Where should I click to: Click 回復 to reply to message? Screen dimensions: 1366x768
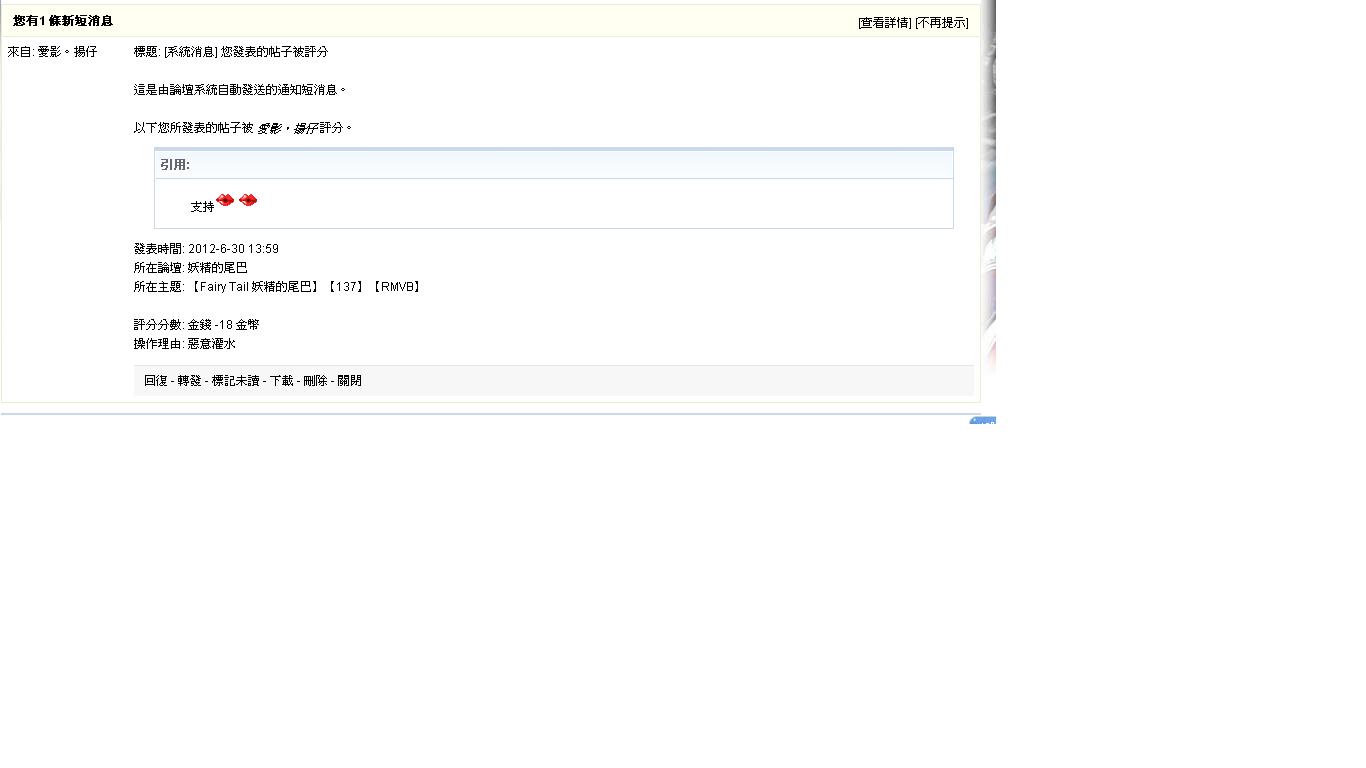(x=156, y=381)
